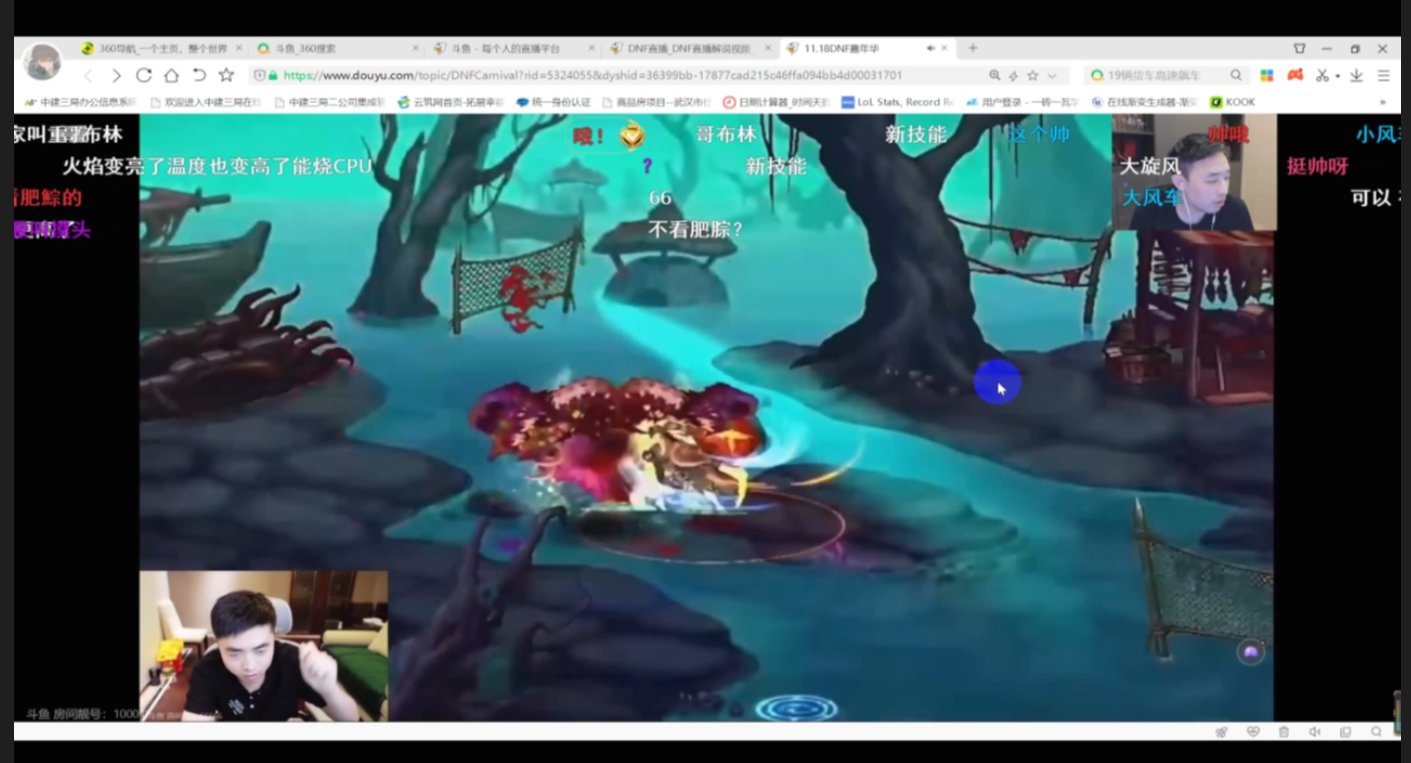This screenshot has width=1411, height=763.
Task: Open the KOOK bookmark
Action: coord(1232,102)
